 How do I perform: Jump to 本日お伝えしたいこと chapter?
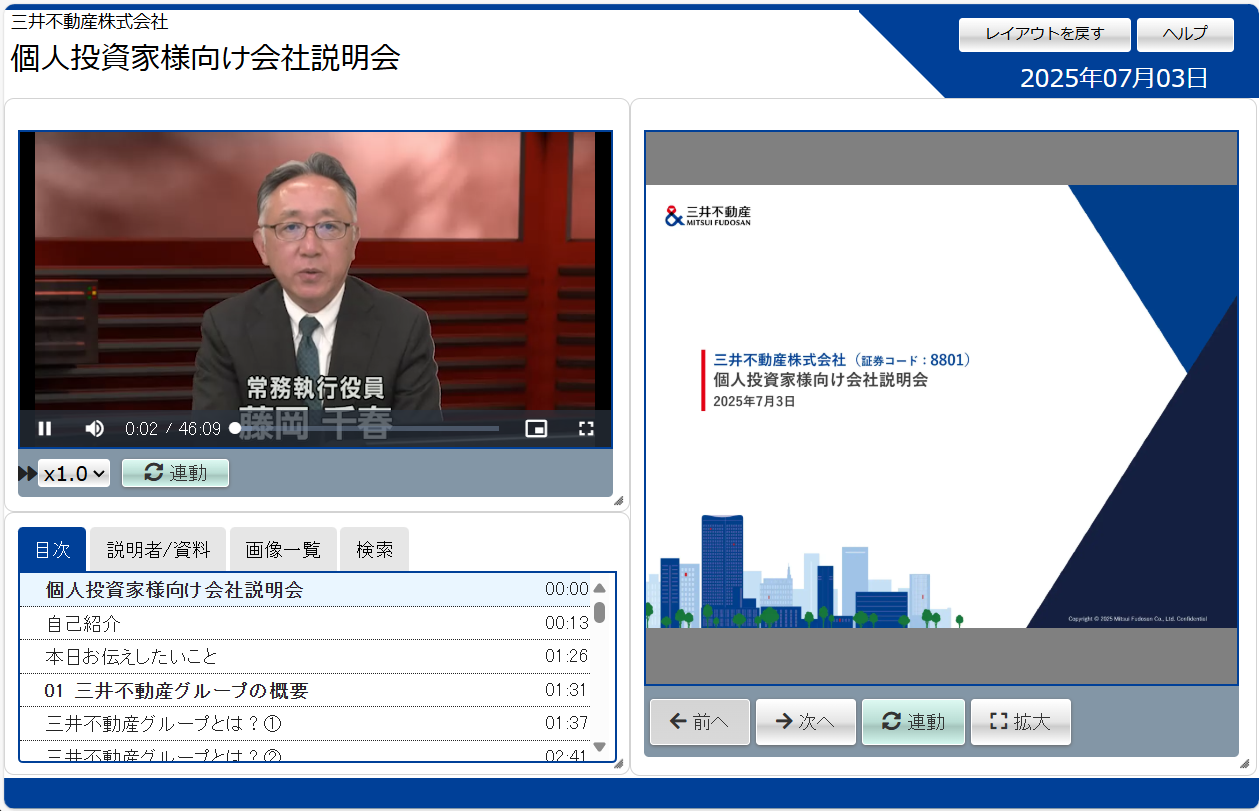(305, 657)
